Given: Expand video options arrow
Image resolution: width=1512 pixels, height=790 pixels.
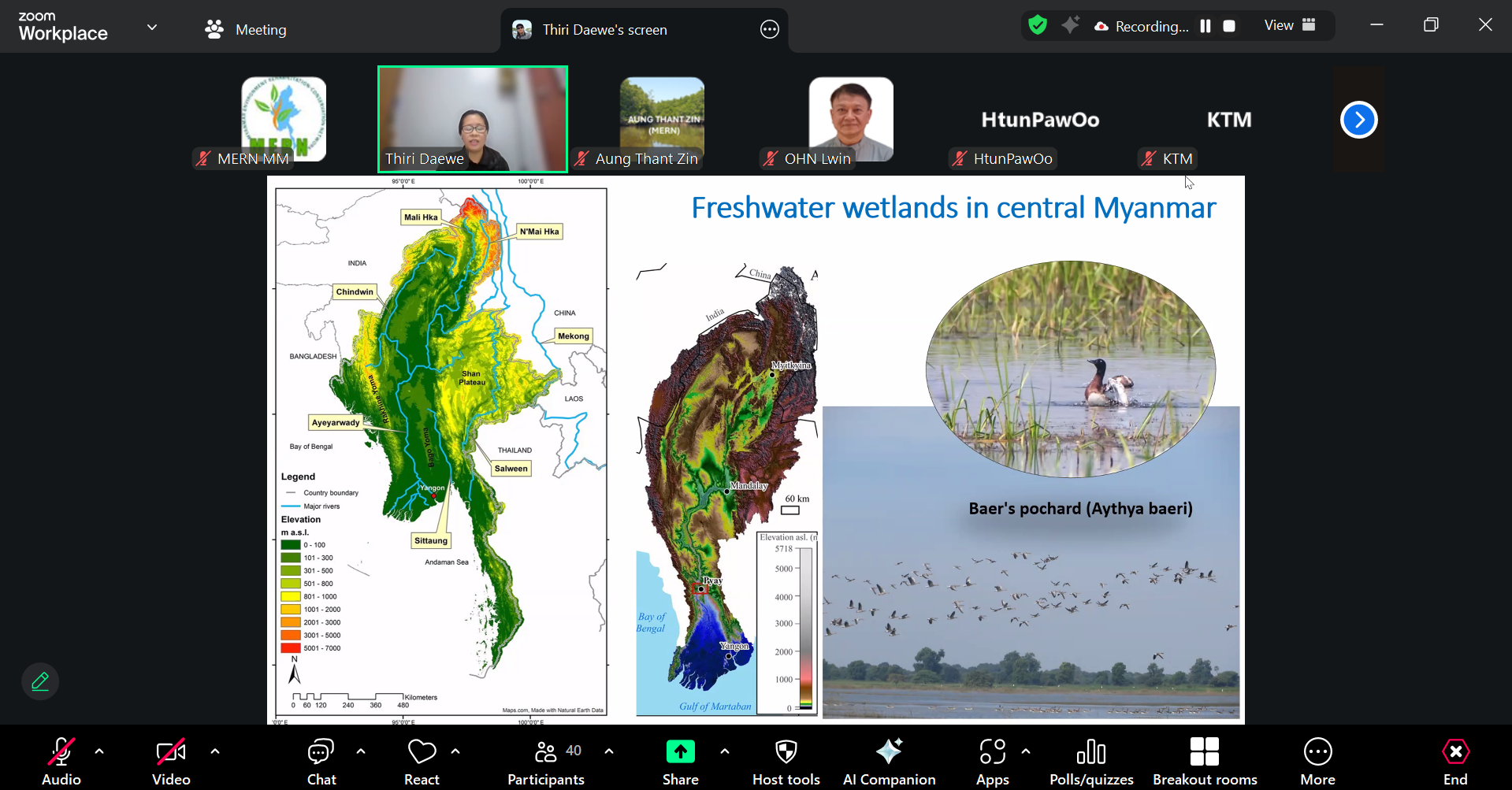Looking at the screenshot, I should (x=215, y=751).
